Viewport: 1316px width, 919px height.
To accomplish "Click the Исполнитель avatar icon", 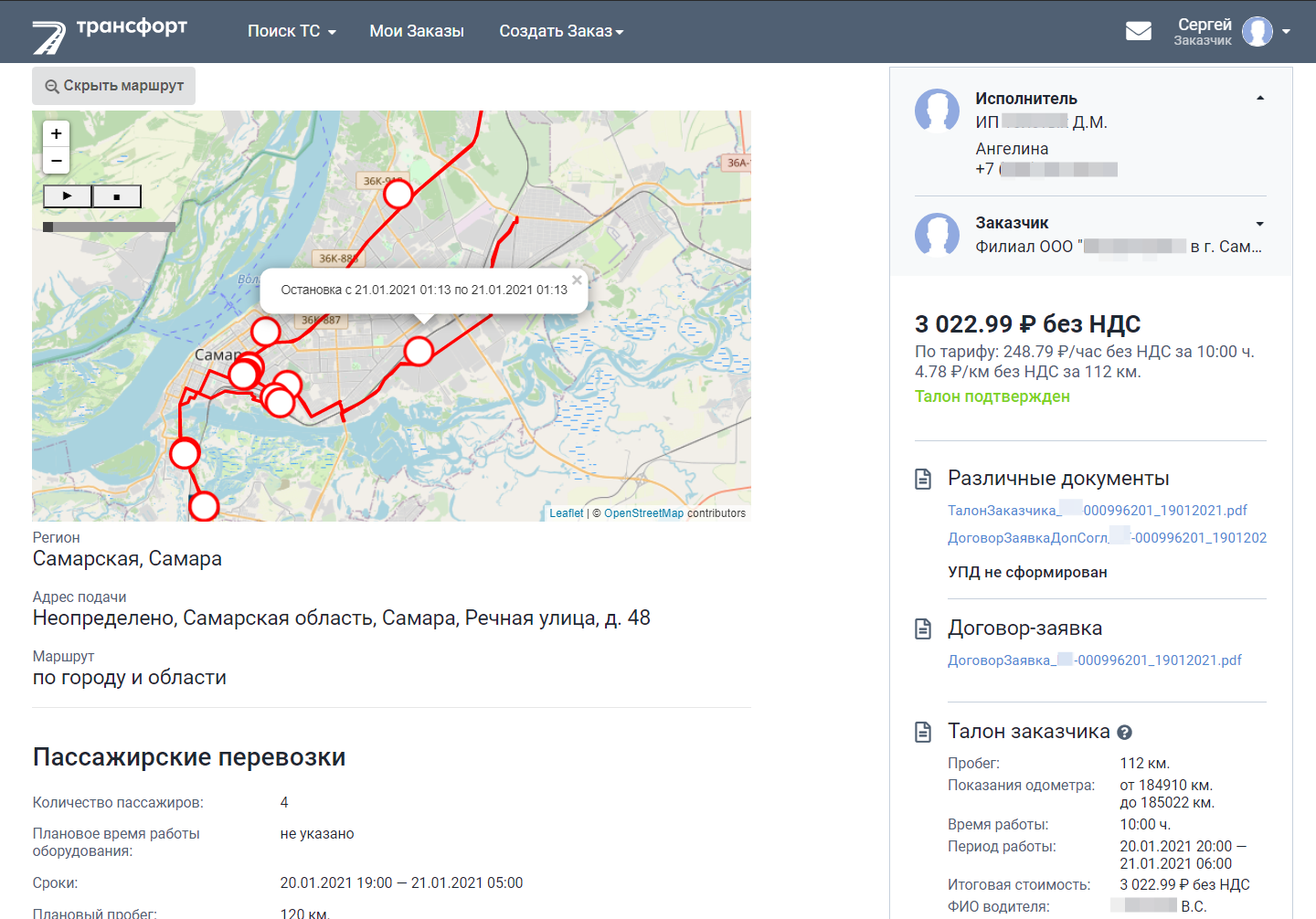I will pos(937,111).
